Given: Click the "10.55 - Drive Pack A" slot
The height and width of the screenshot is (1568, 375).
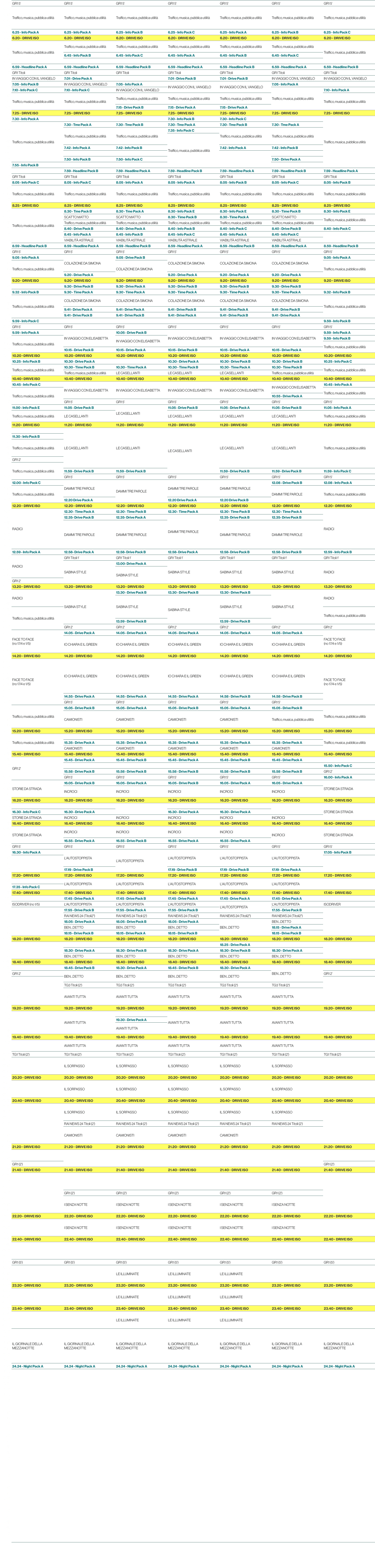Looking at the screenshot, I should tap(287, 396).
